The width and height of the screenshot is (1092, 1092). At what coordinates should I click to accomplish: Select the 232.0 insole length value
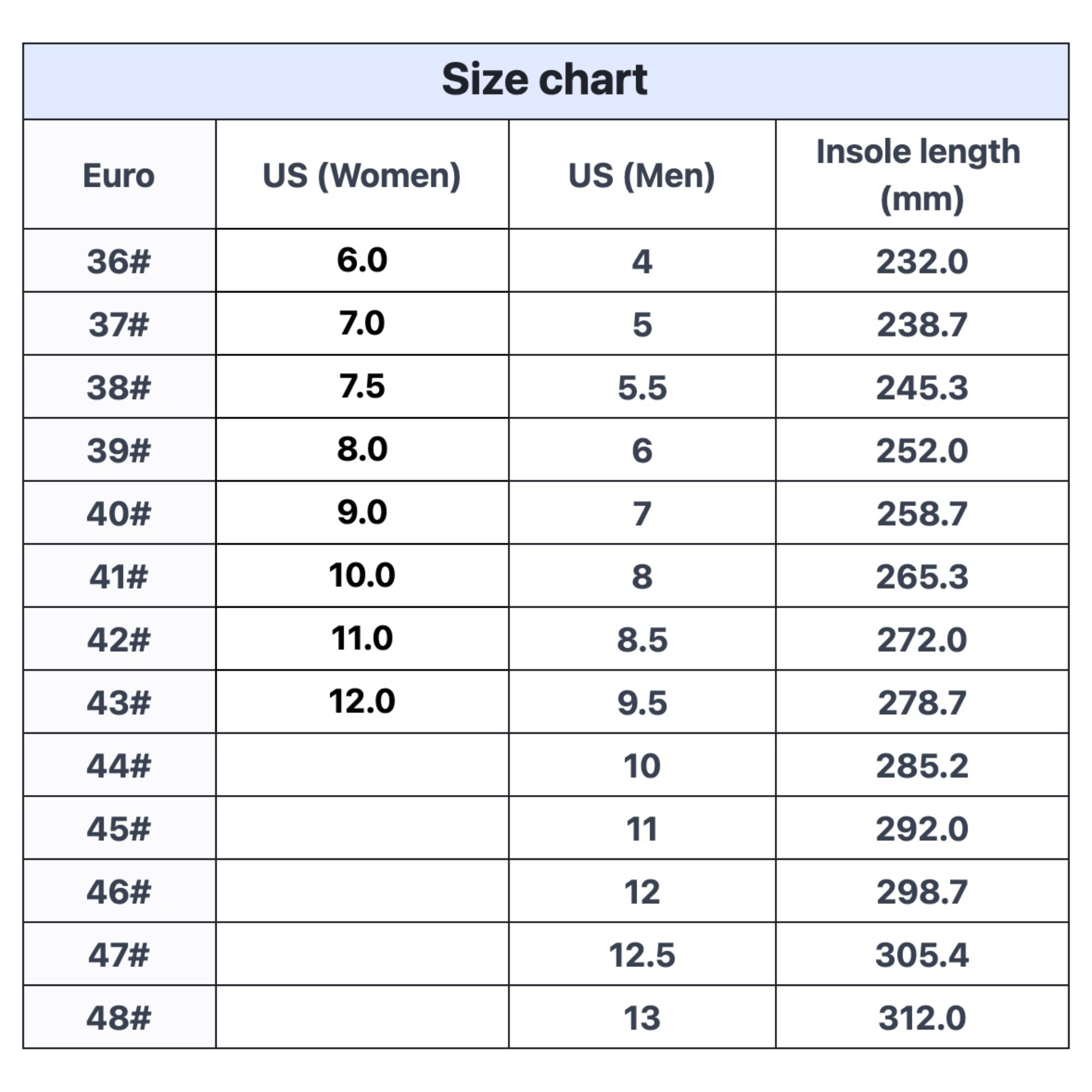tap(921, 262)
